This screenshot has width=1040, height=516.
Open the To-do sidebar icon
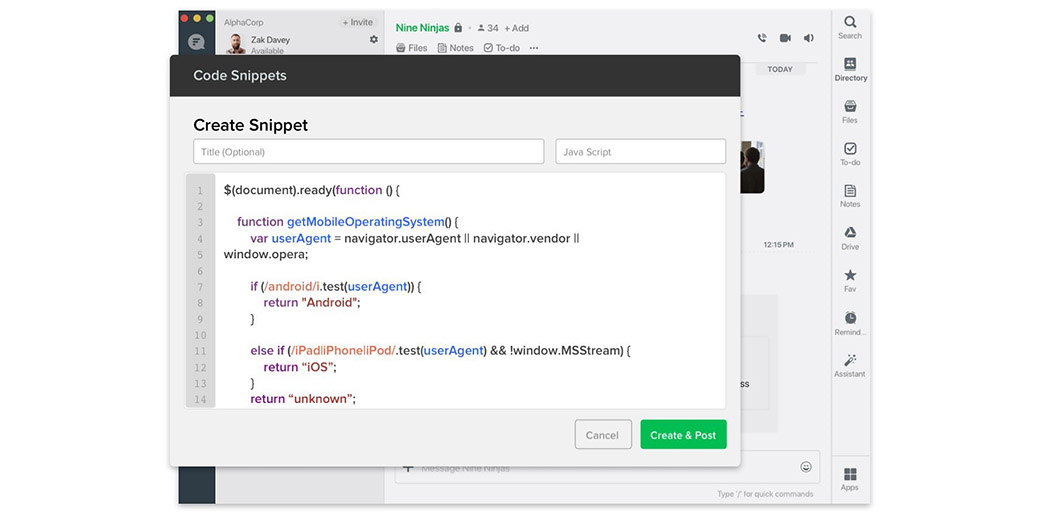849,152
